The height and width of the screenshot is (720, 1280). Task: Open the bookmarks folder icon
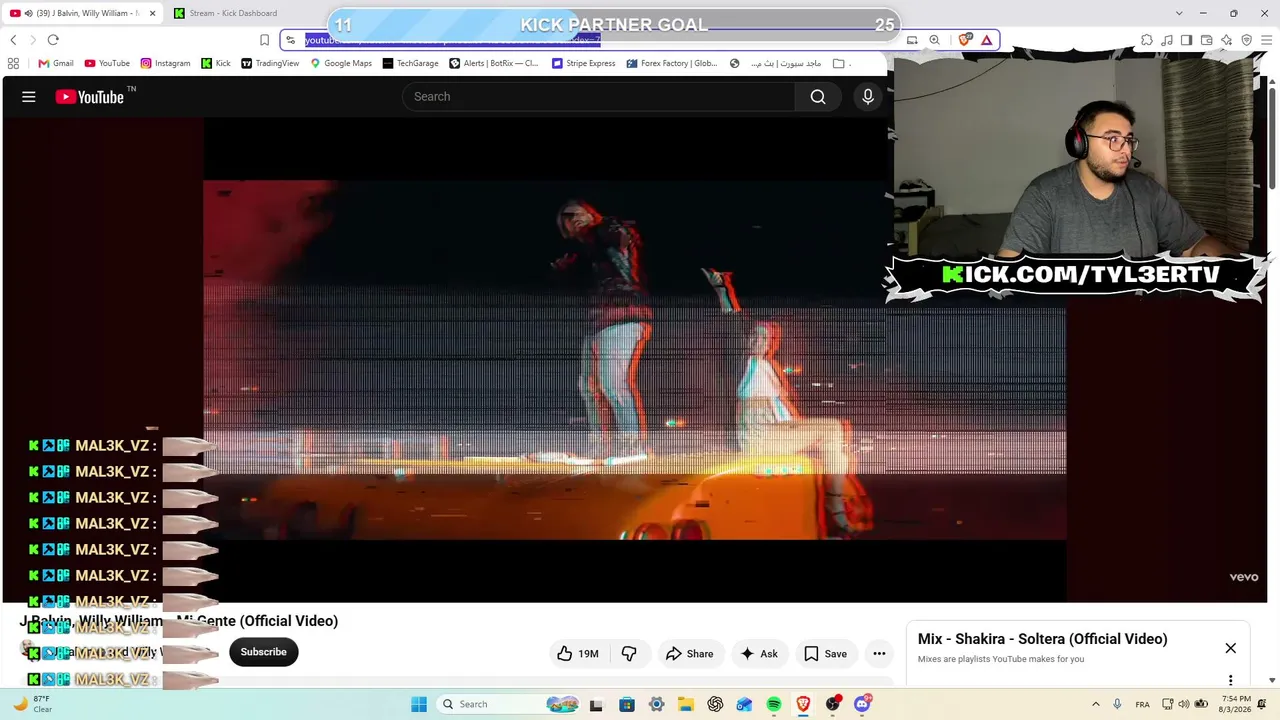click(x=838, y=63)
